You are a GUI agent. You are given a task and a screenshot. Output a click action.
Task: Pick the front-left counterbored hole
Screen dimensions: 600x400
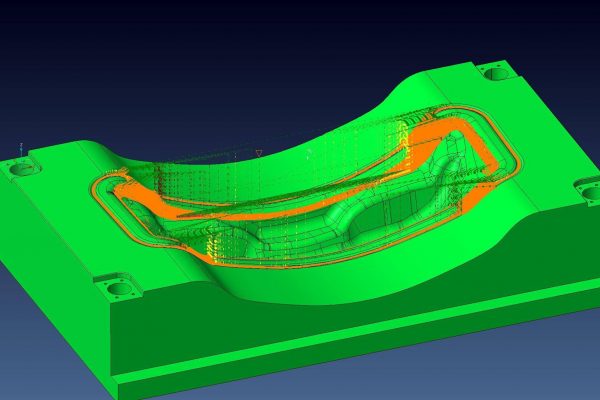(x=119, y=288)
